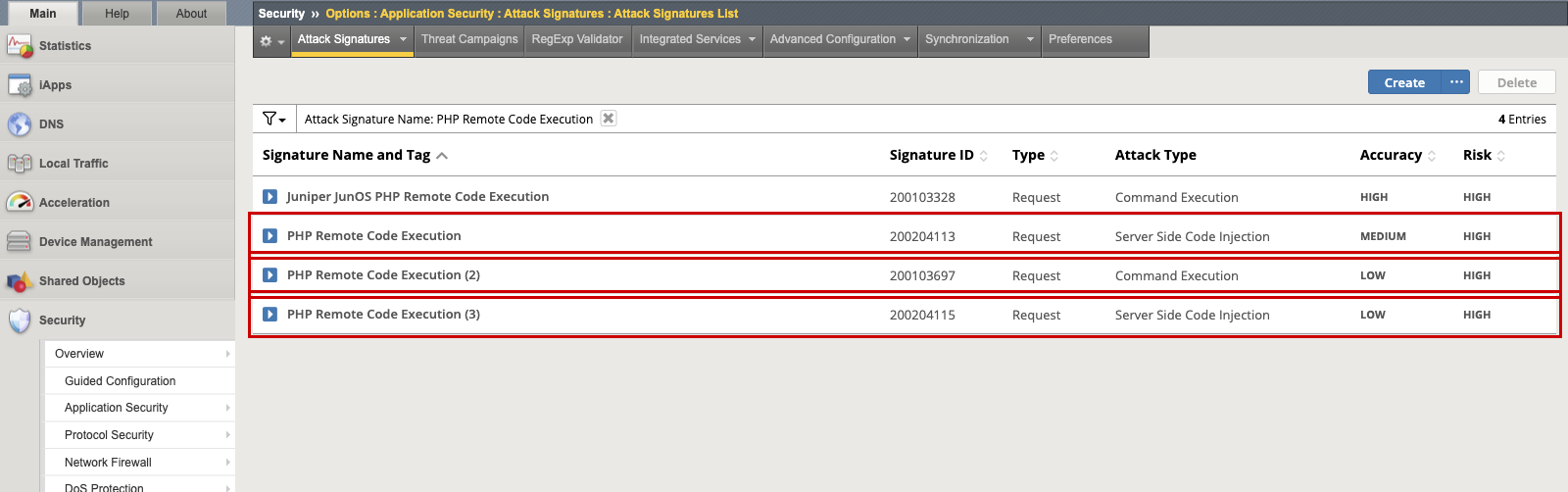Open the Statistics sidebar icon
Screen dimensions: 1568x492
pyautogui.click(x=20, y=46)
